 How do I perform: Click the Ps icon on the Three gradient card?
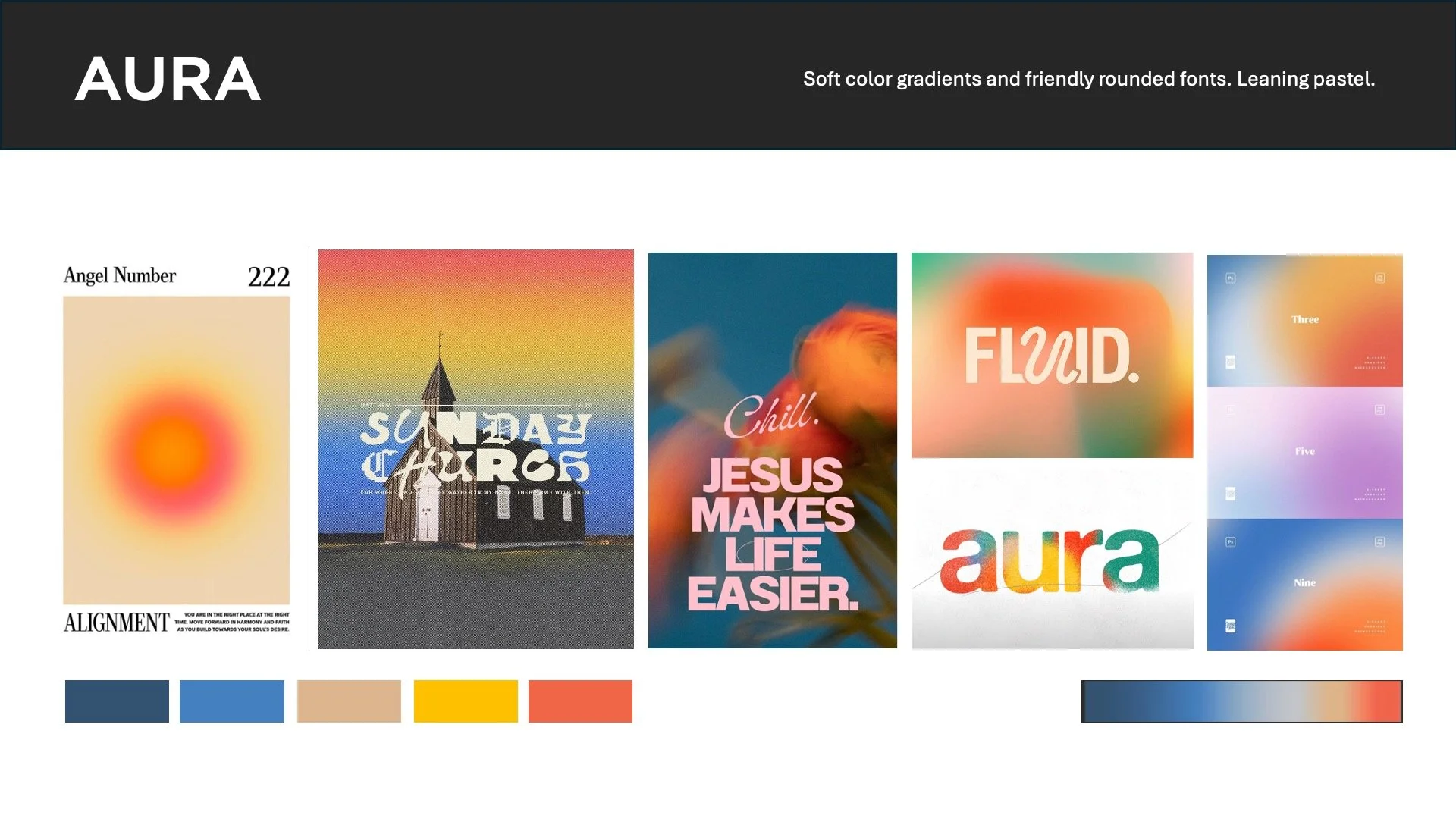click(x=1231, y=278)
